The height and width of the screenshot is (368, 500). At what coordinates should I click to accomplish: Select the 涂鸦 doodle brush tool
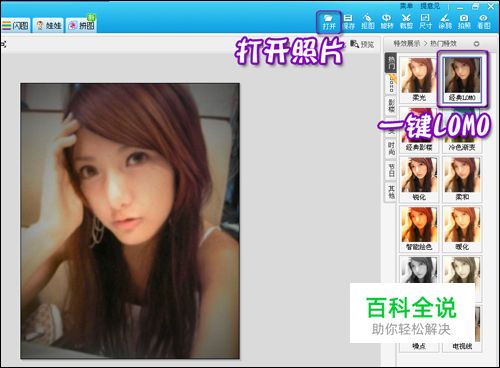pos(445,22)
